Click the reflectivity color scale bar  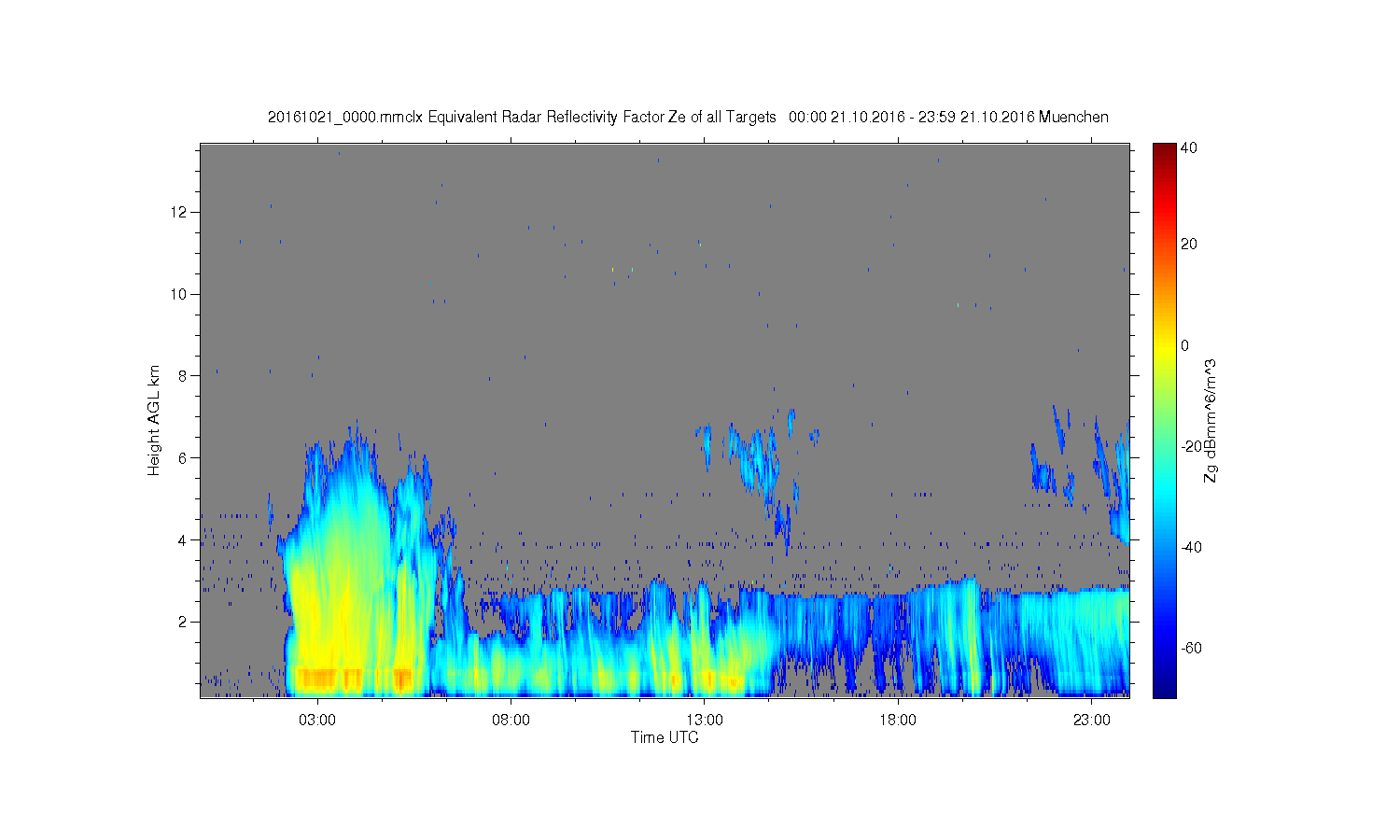1164,420
